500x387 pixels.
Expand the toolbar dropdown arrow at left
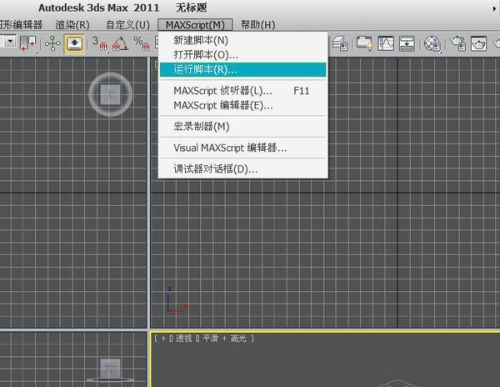coord(10,41)
